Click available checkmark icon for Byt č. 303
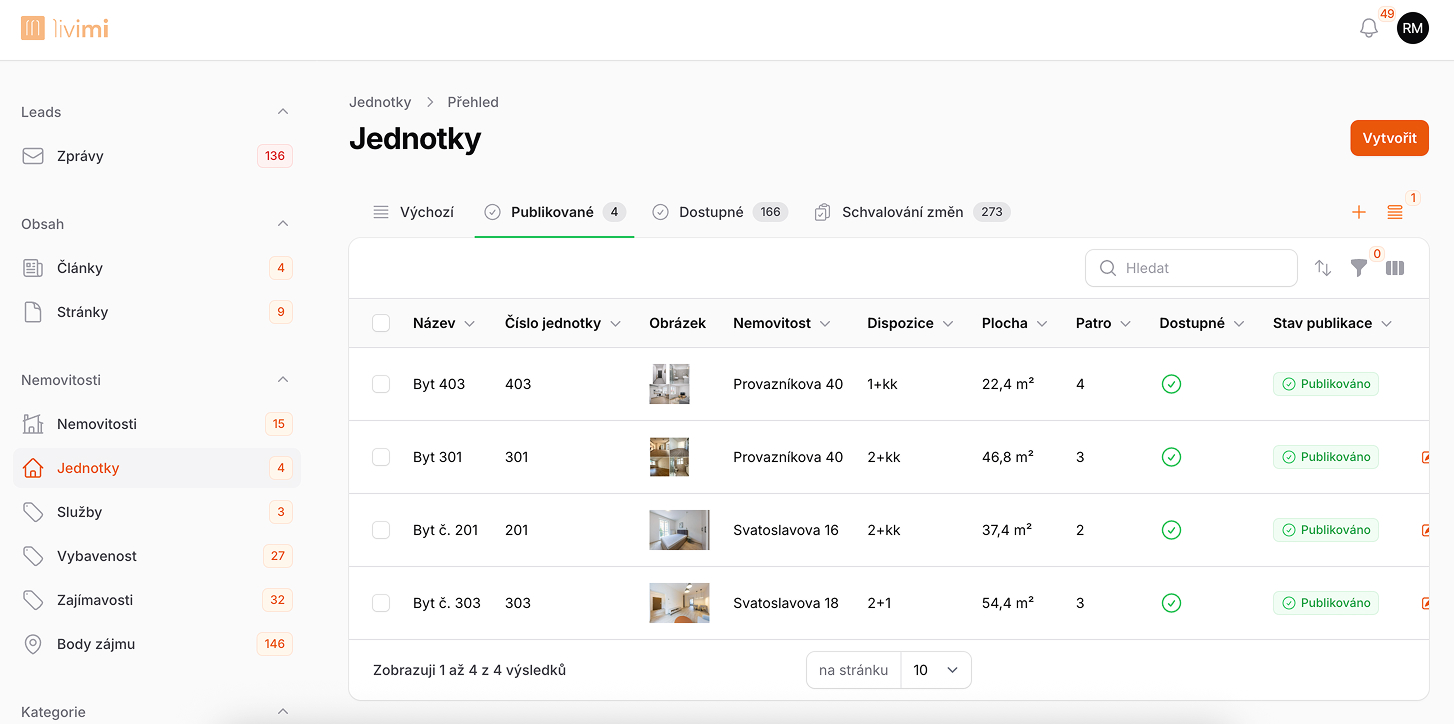Image resolution: width=1454 pixels, height=724 pixels. point(1171,603)
